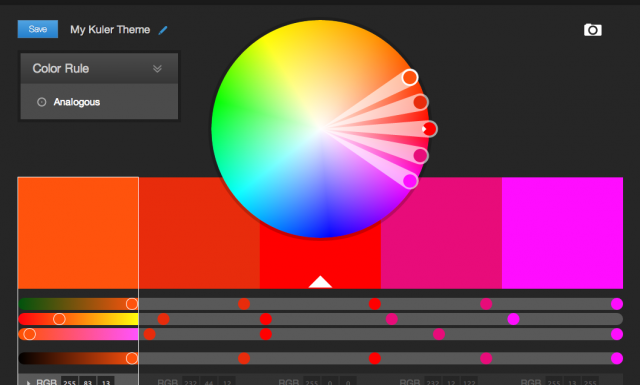
Task: Click the blue Save button
Action: 38,29
